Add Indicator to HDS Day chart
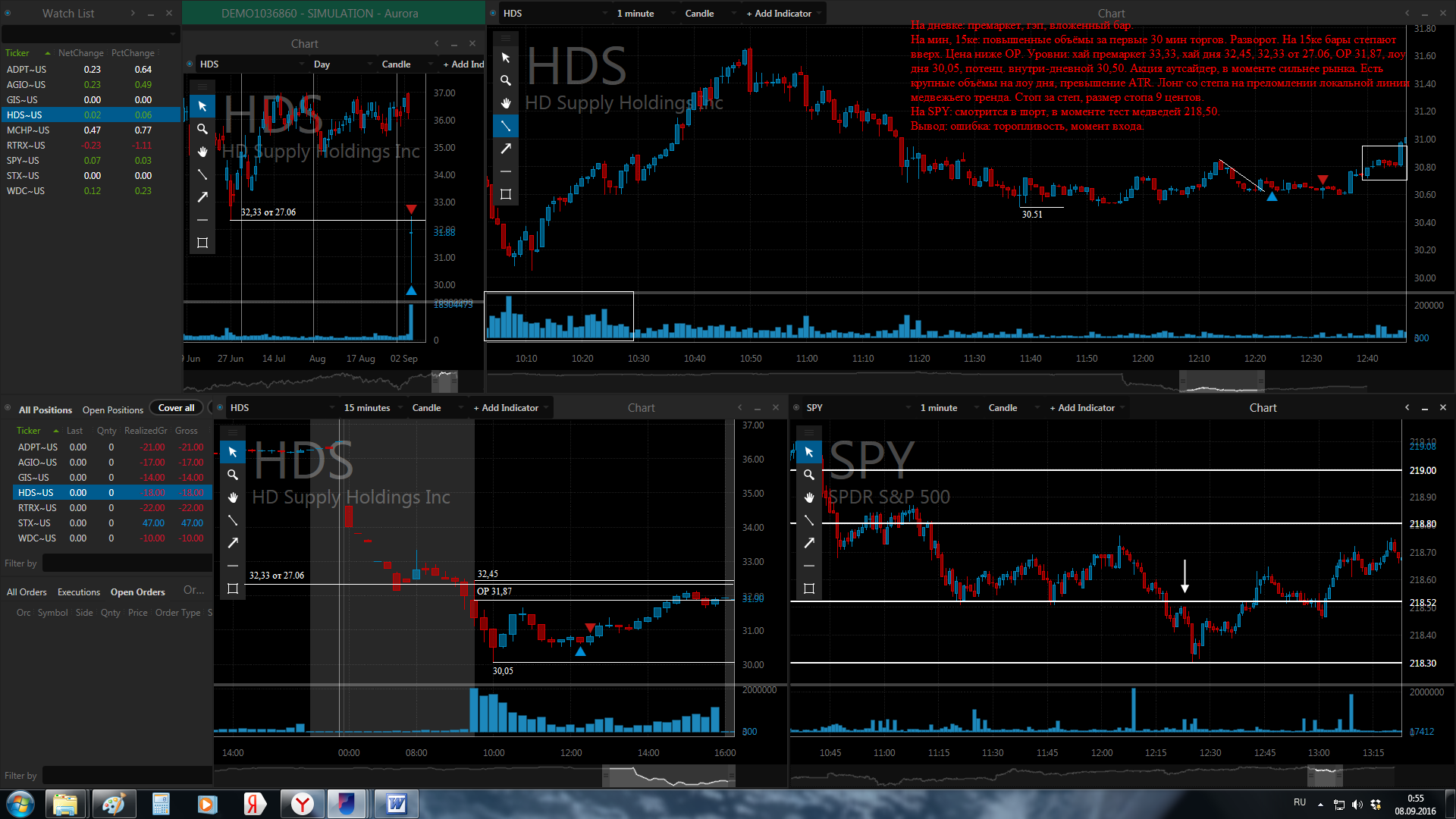 tap(463, 64)
